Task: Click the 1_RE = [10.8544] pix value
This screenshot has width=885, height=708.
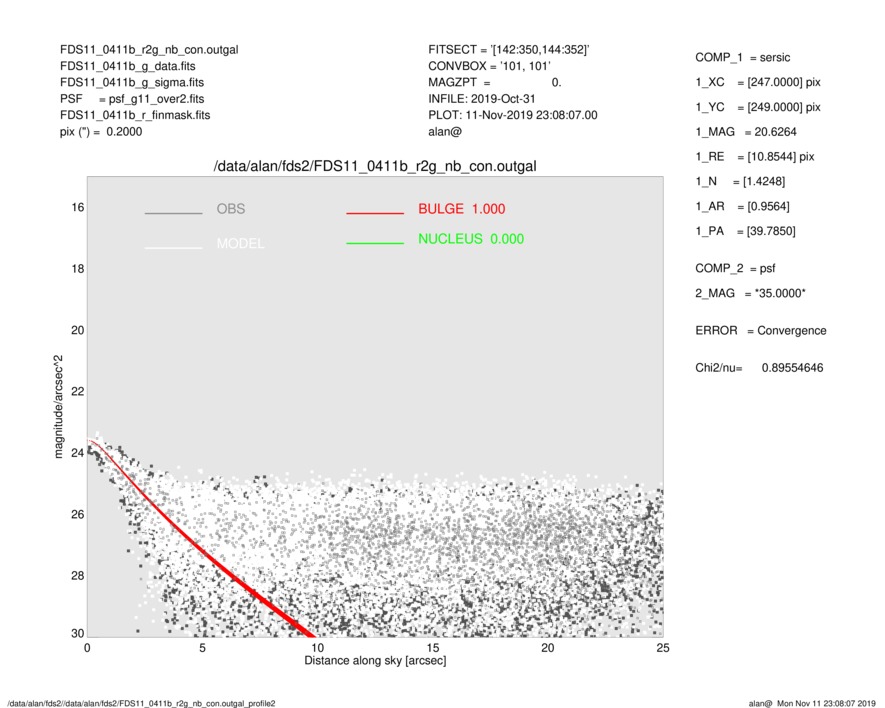Action: pos(755,157)
